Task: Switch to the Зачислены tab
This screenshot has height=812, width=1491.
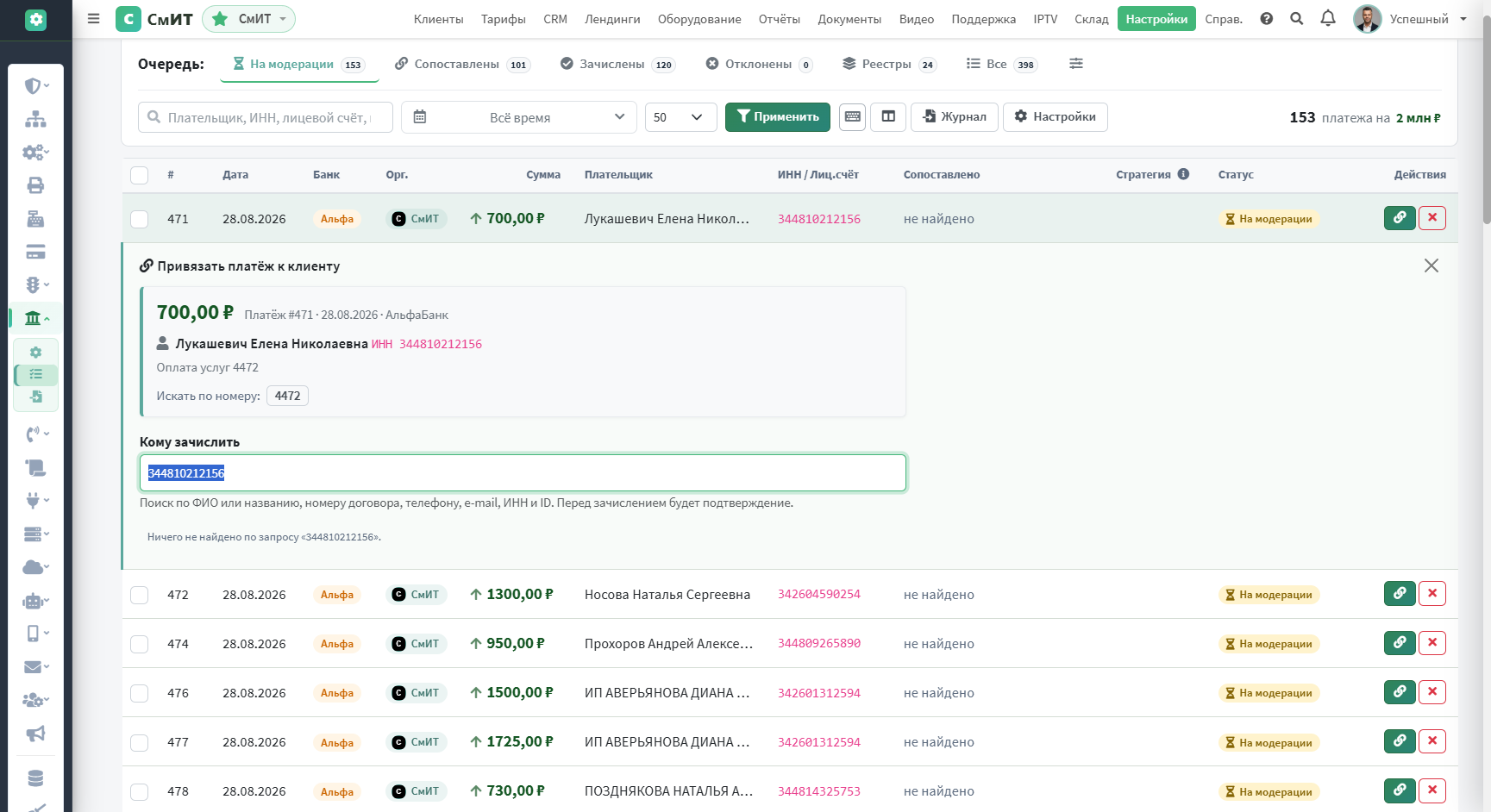Action: coord(617,64)
